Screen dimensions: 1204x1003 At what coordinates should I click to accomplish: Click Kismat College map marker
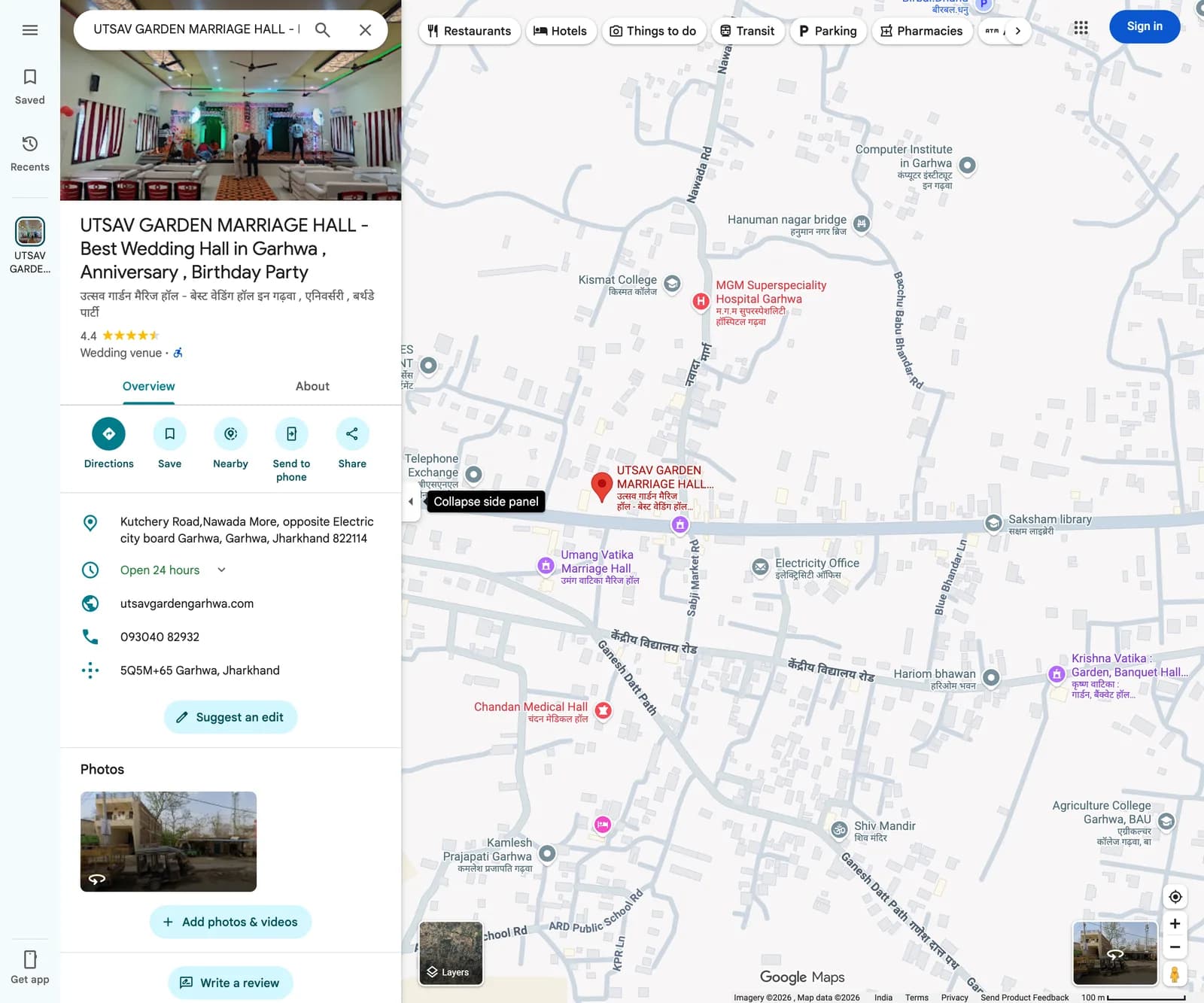click(x=673, y=283)
